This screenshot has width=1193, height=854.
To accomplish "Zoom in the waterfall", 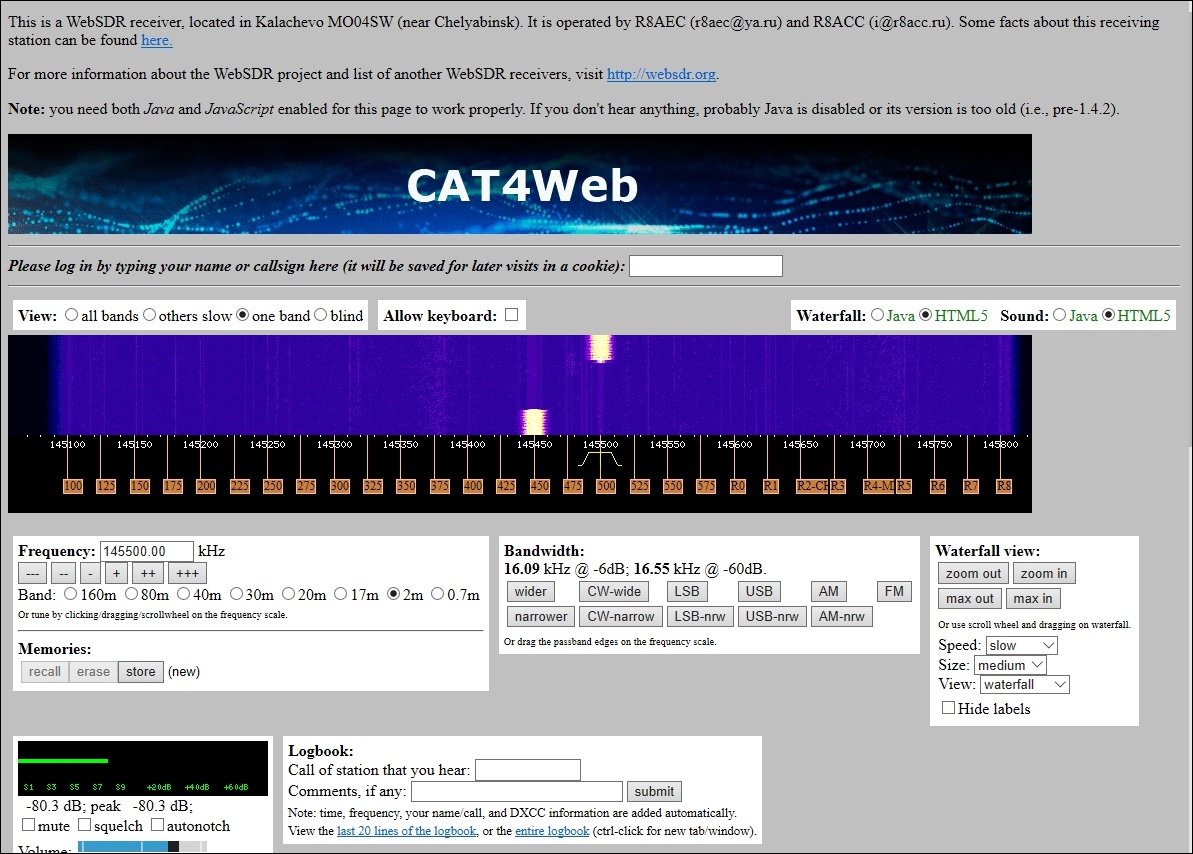I will click(x=1043, y=573).
